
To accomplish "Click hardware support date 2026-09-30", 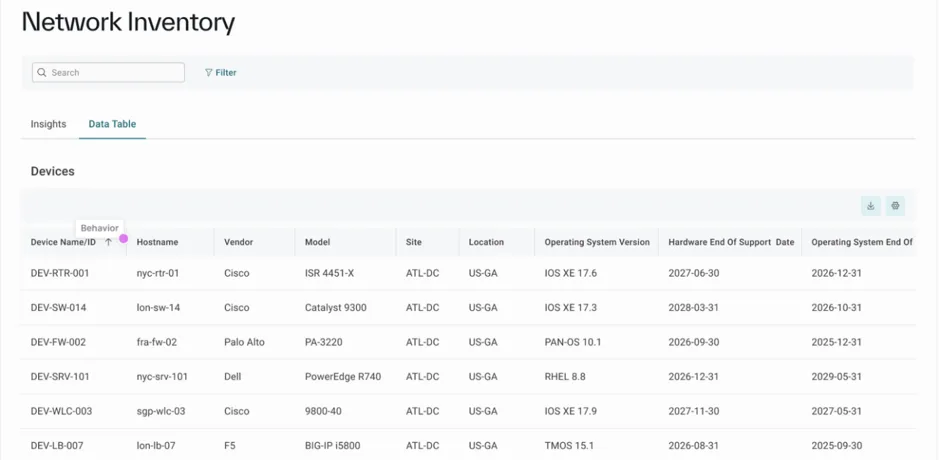I will [x=694, y=342].
